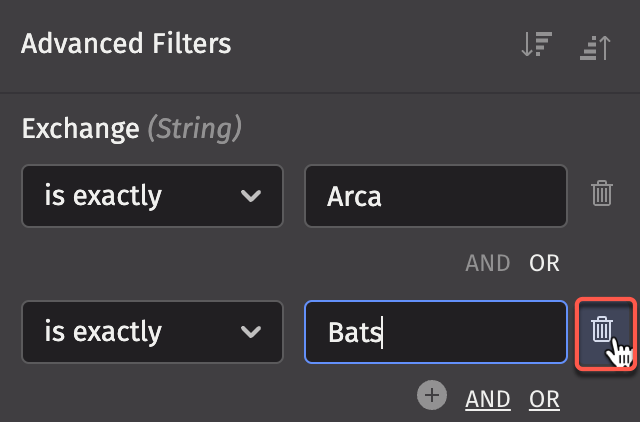Screen dimensions: 640x422
Task: Click the (String) data type label
Action: [x=195, y=128]
